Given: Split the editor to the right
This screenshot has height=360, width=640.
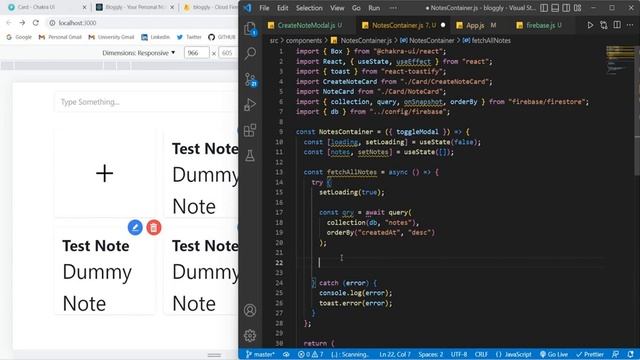Looking at the screenshot, I should 617,25.
